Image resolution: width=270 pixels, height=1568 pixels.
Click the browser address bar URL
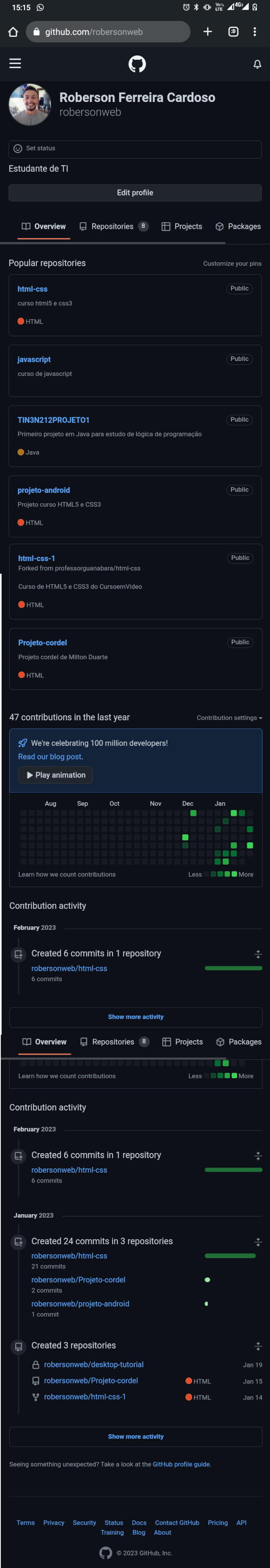[x=108, y=31]
